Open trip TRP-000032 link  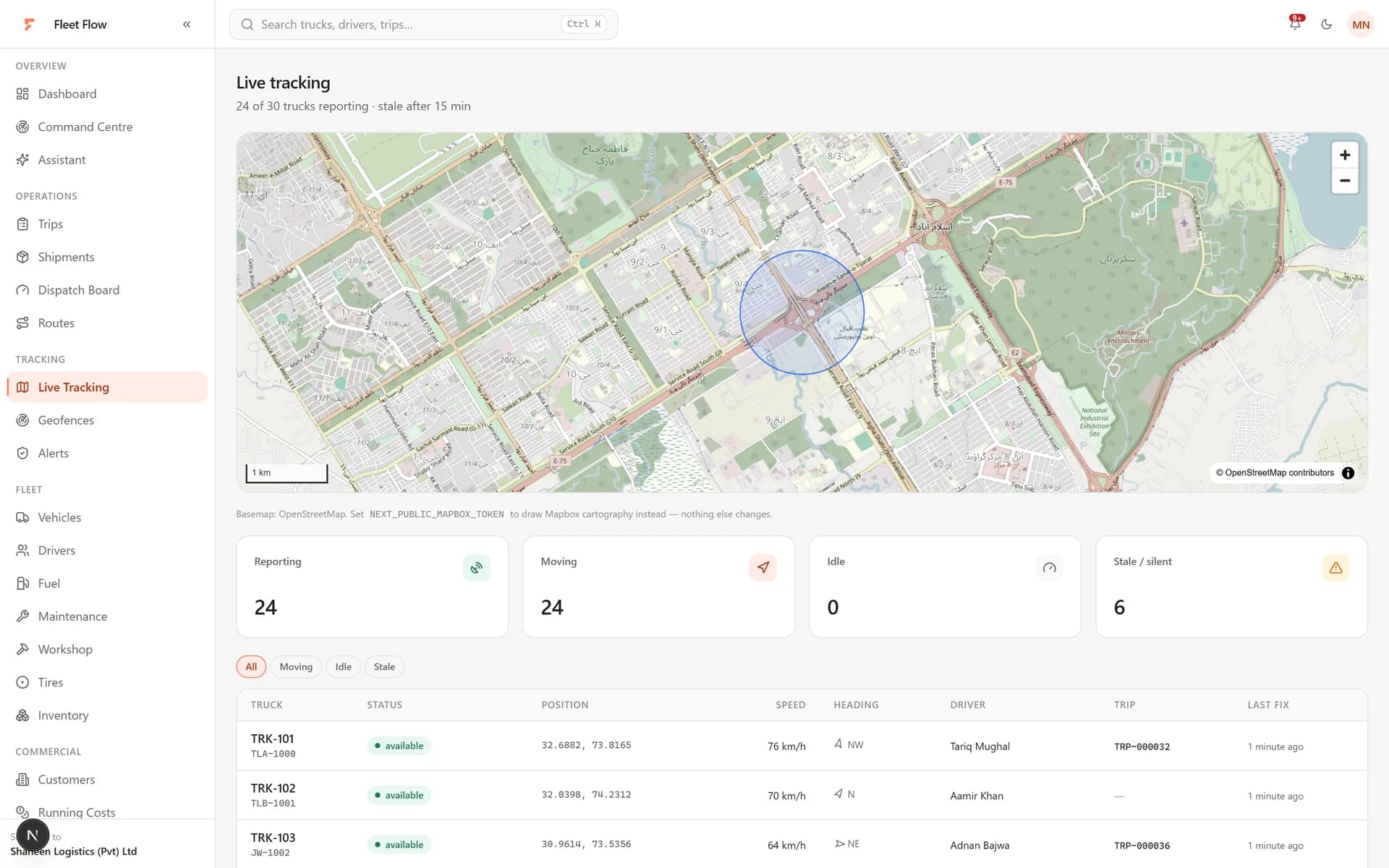[x=1142, y=746]
